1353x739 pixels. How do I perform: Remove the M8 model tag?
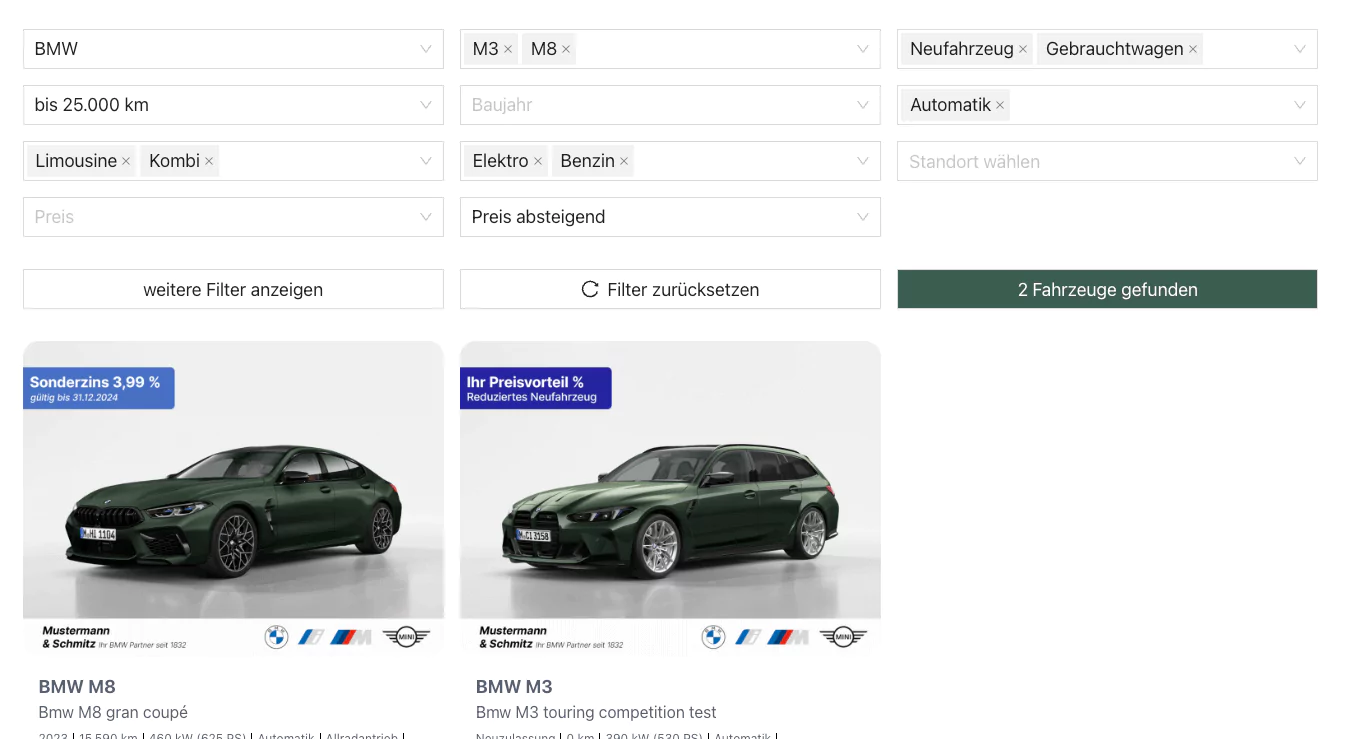pyautogui.click(x=566, y=49)
